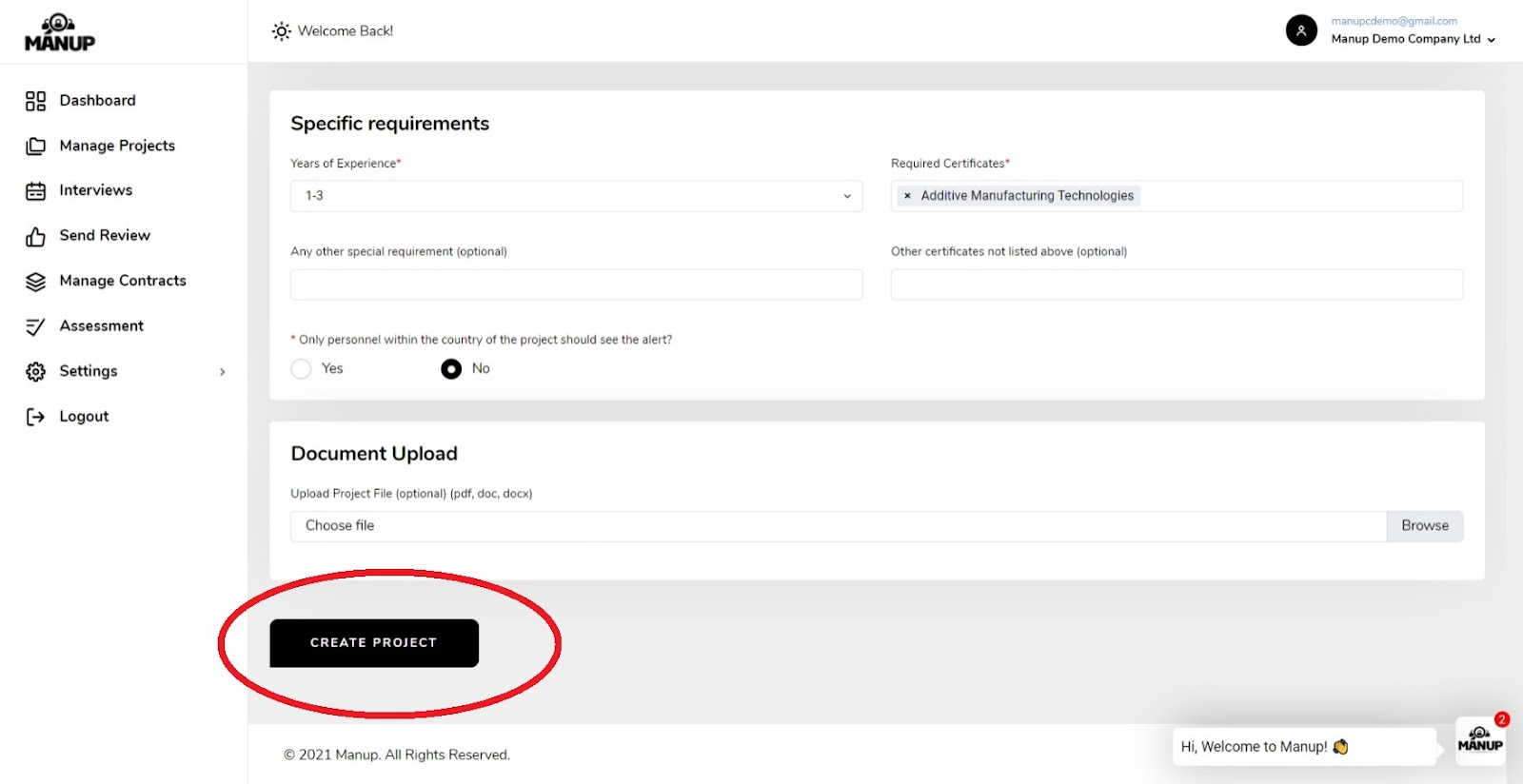
Task: Click the Send Review thumbs-up icon
Action: tap(35, 236)
